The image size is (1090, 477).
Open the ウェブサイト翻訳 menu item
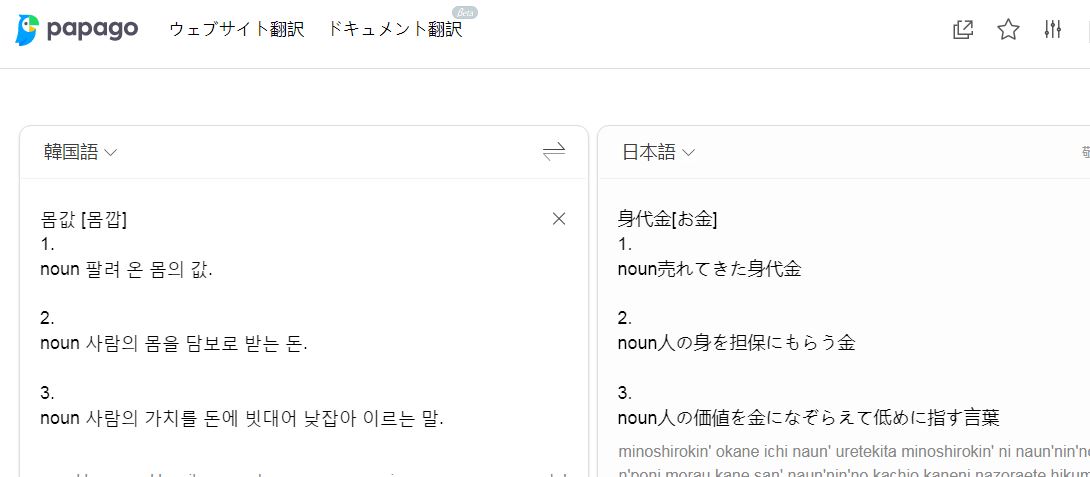click(x=236, y=29)
